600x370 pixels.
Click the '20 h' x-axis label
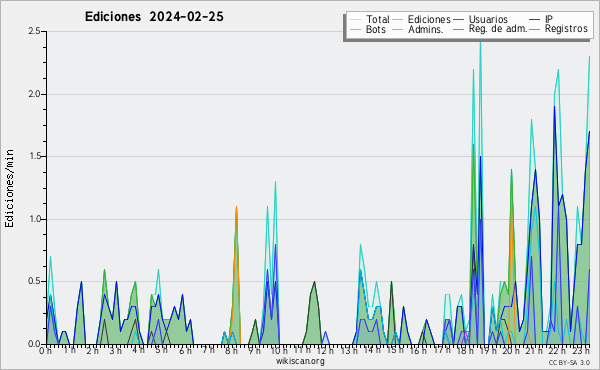[511, 351]
